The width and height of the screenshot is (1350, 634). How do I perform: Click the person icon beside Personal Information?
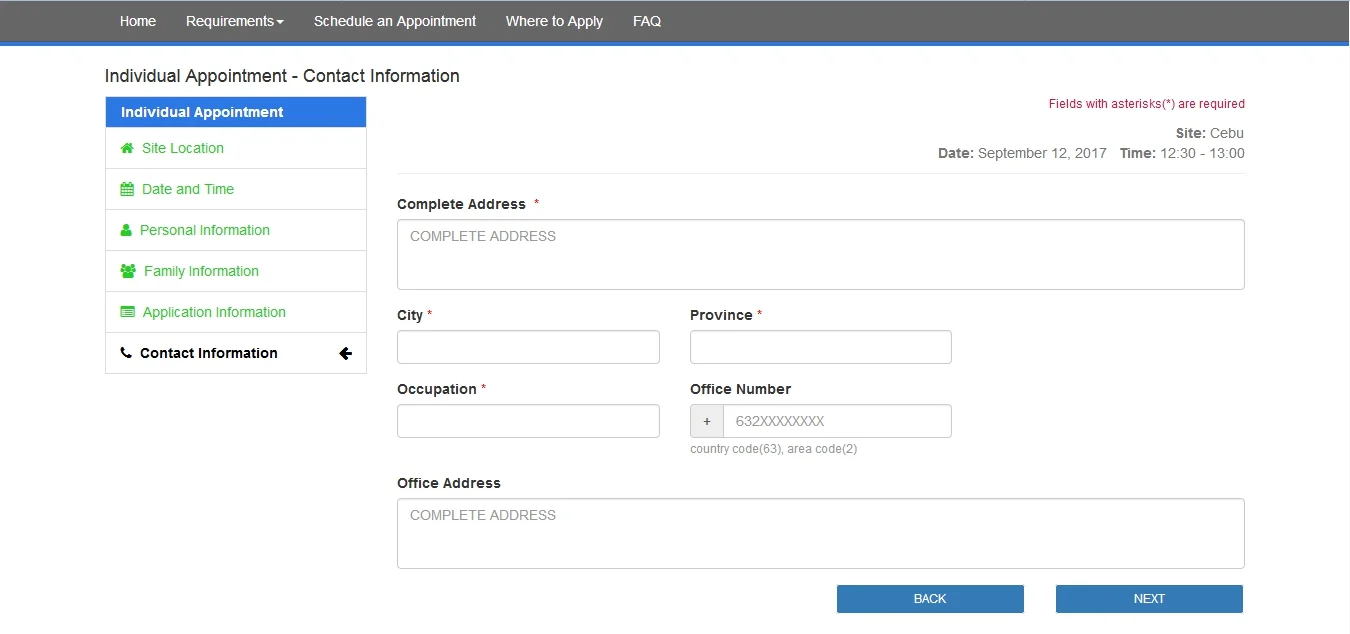[x=126, y=230]
